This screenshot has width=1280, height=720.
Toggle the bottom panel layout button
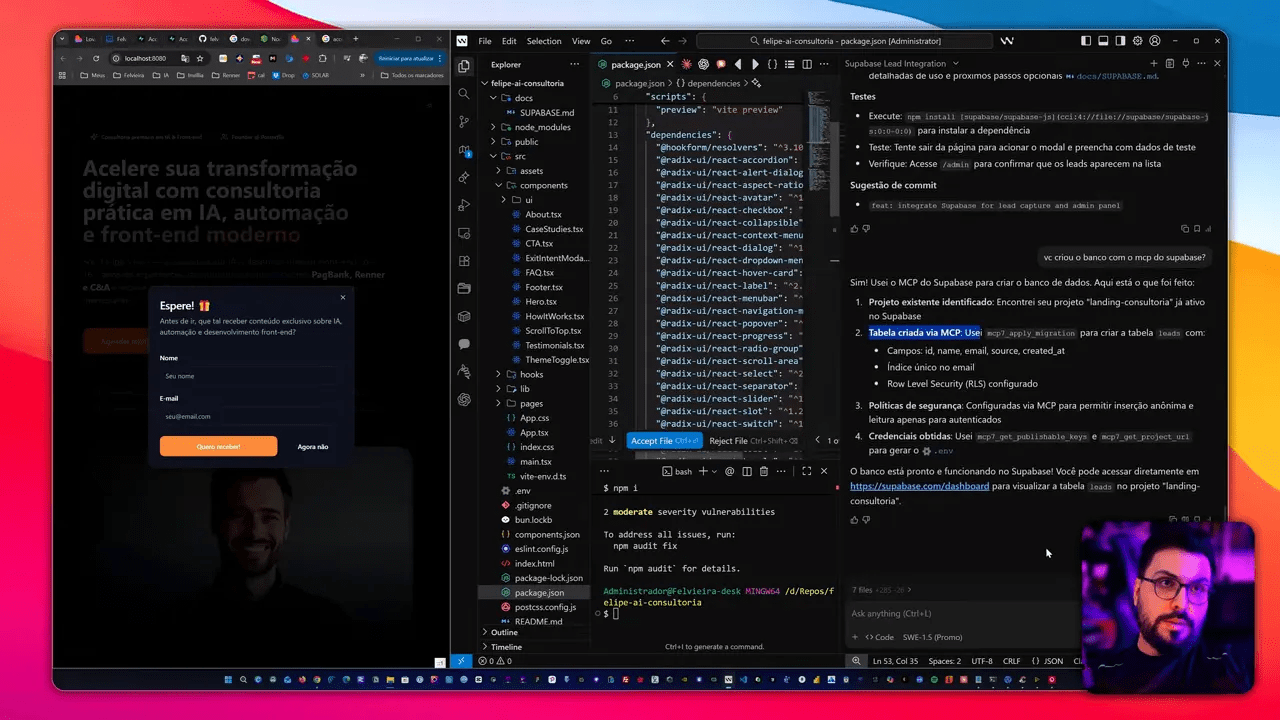pyautogui.click(x=1103, y=41)
